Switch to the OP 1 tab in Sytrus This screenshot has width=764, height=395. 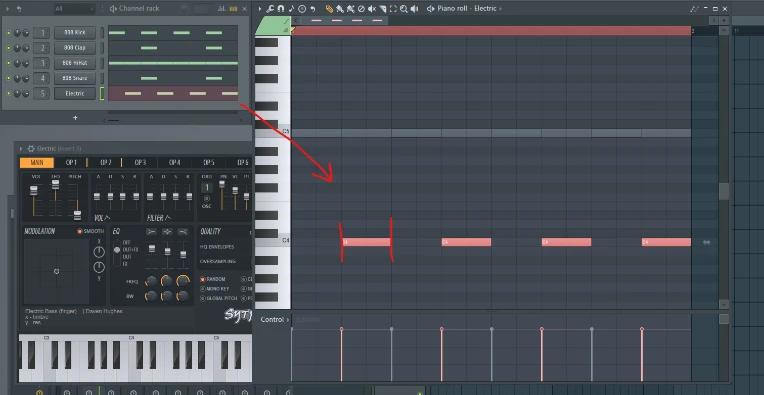coord(71,163)
